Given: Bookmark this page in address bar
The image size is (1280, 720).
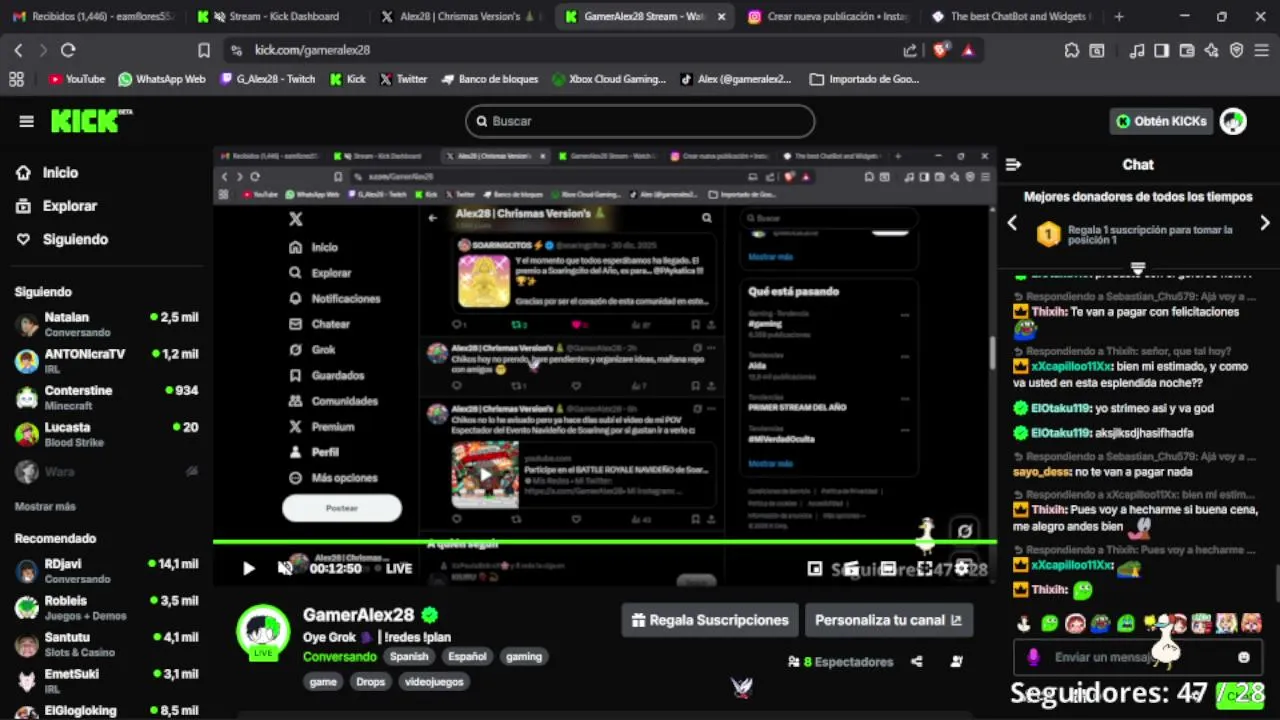Looking at the screenshot, I should coord(204,50).
